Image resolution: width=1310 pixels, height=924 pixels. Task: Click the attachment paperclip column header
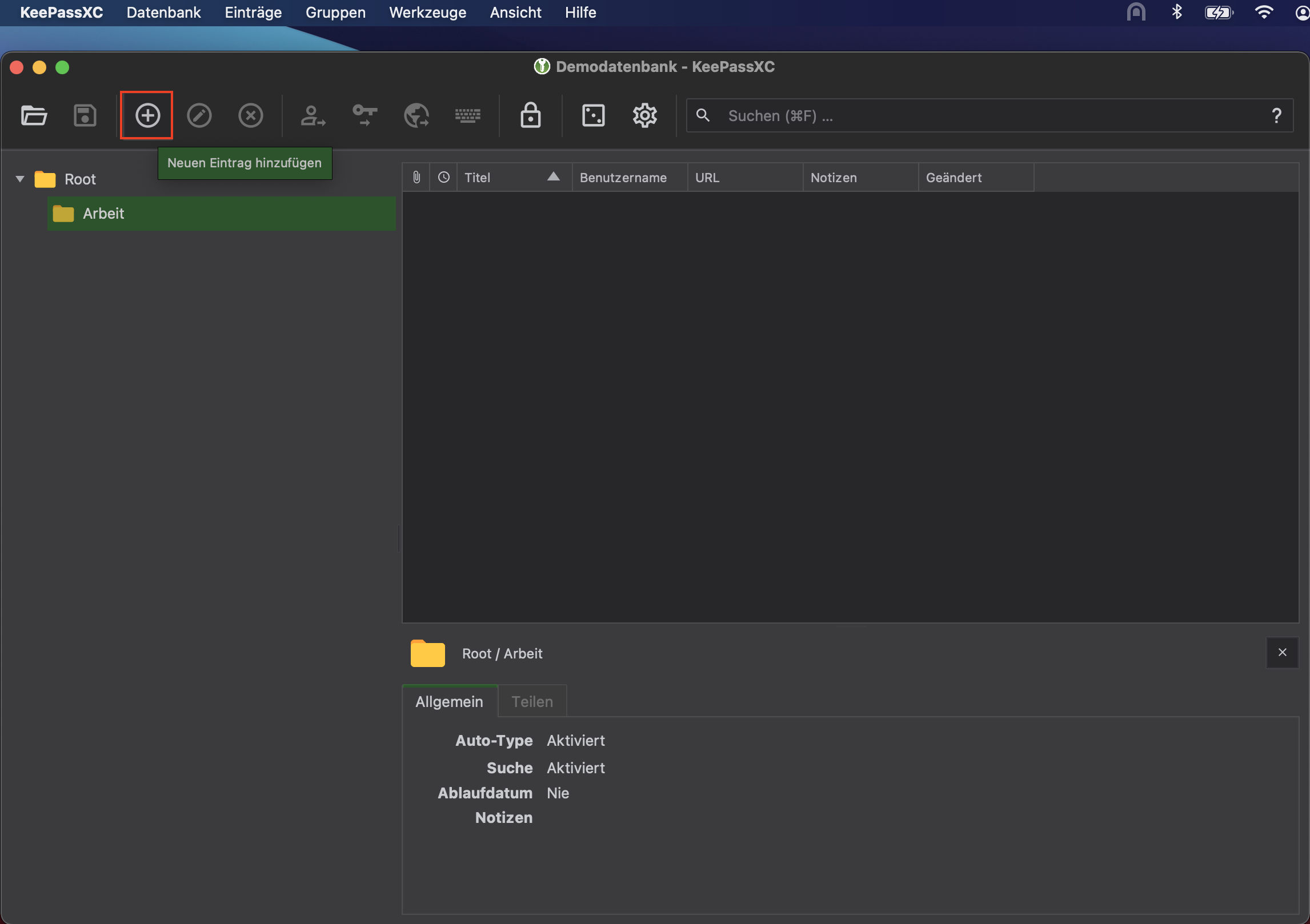pos(416,178)
